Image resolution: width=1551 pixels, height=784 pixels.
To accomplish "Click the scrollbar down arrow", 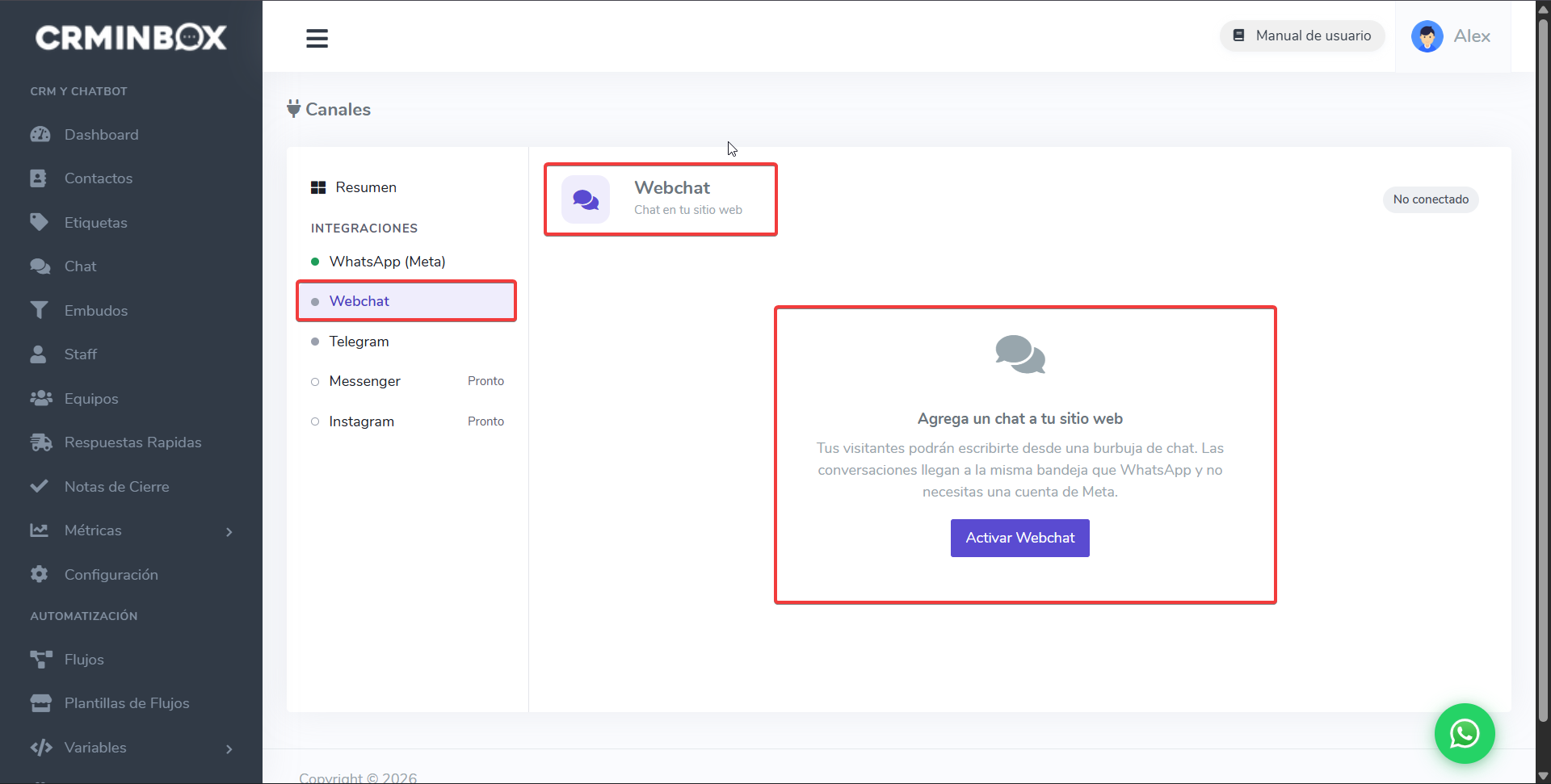I will [x=1543, y=776].
